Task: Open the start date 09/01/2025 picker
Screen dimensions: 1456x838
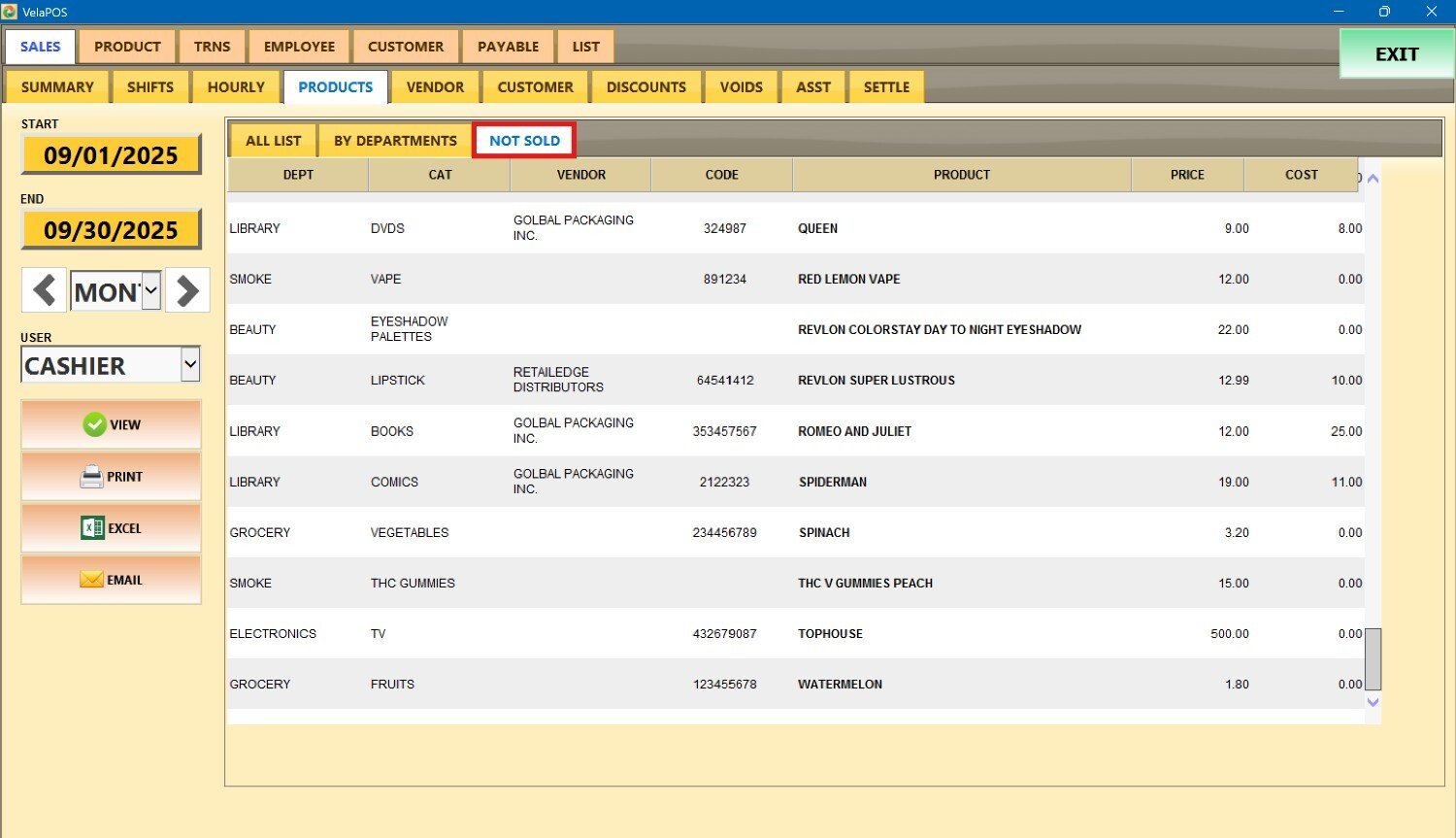Action: (111, 155)
